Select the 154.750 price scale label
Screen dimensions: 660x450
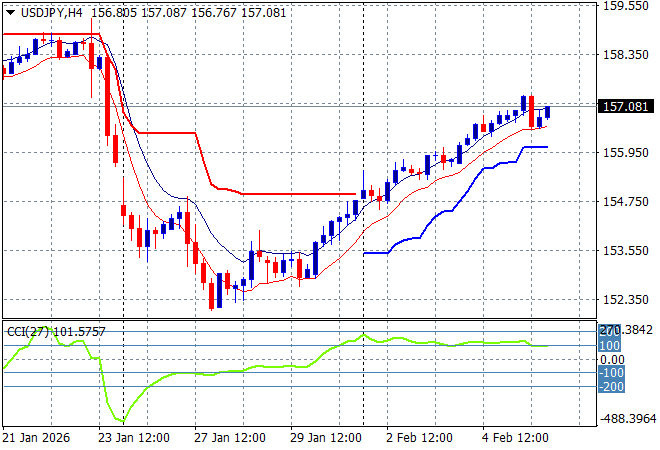click(x=625, y=202)
